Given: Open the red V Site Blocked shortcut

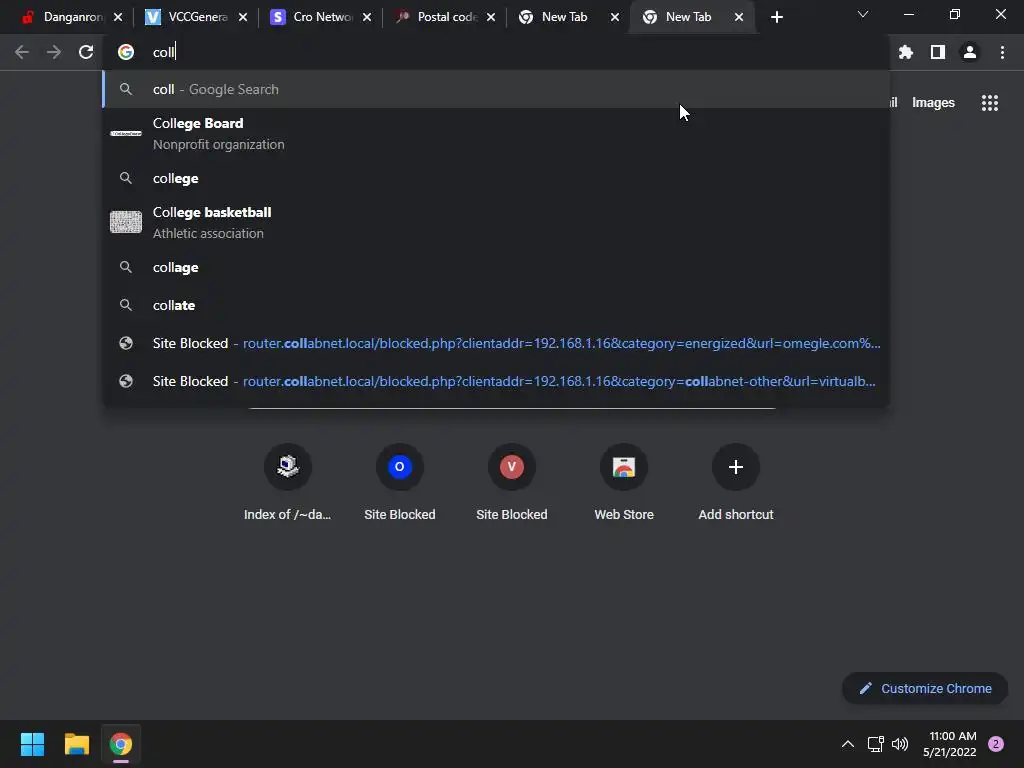Looking at the screenshot, I should 512,483.
